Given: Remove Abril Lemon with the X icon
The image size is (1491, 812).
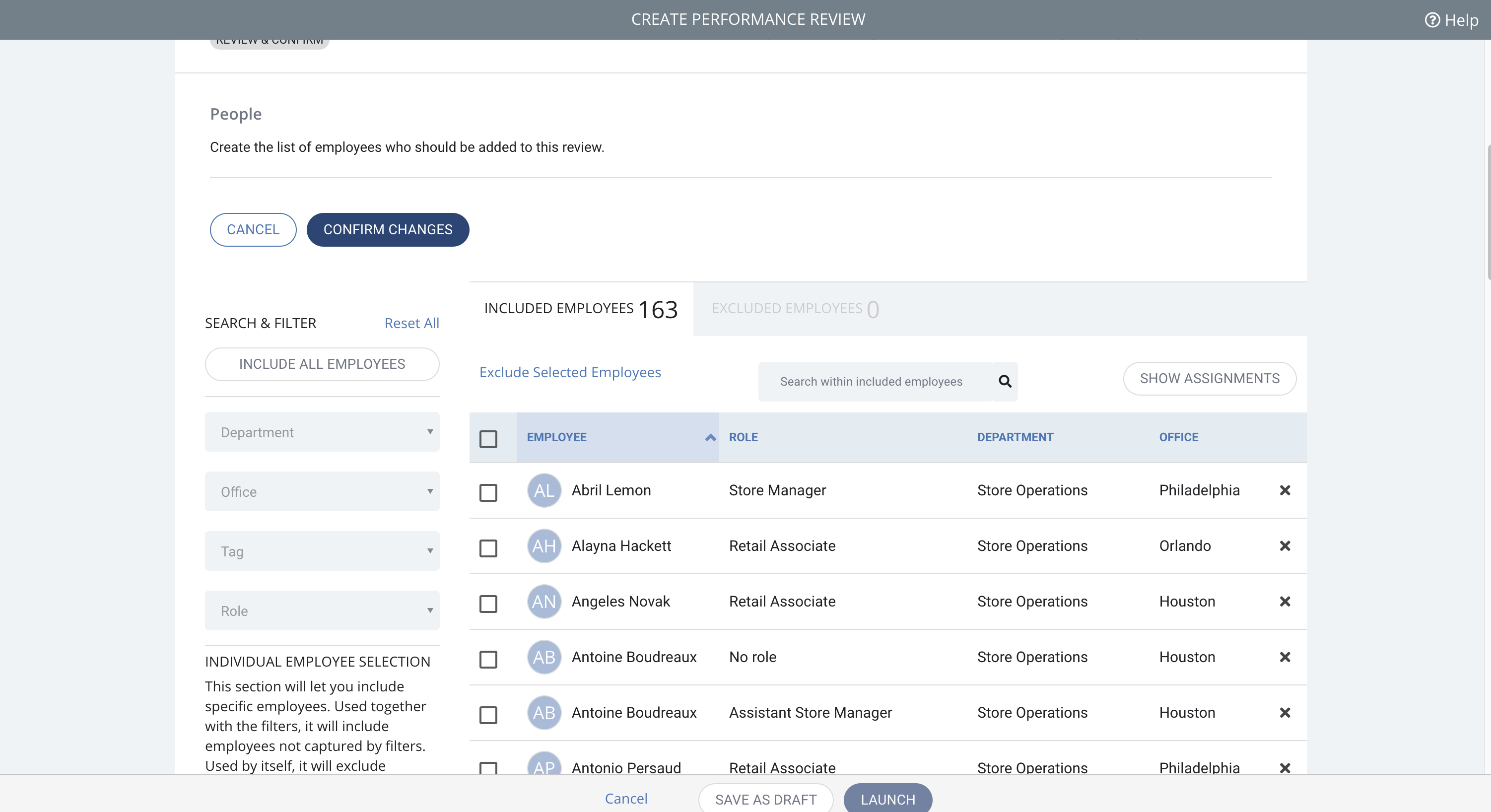Looking at the screenshot, I should 1285,490.
